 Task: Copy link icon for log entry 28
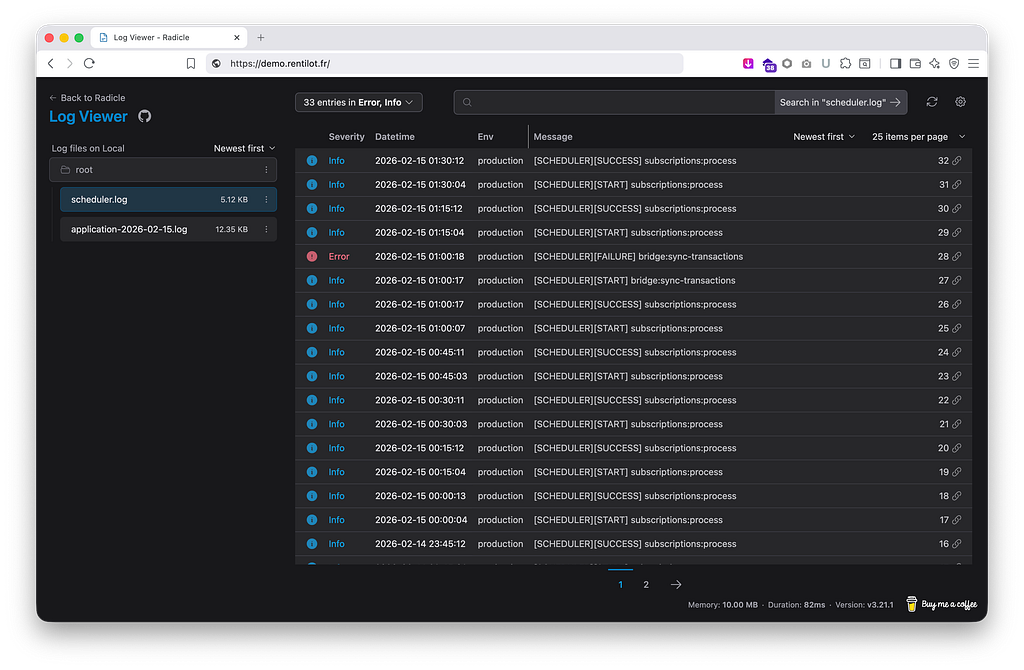(x=957, y=257)
